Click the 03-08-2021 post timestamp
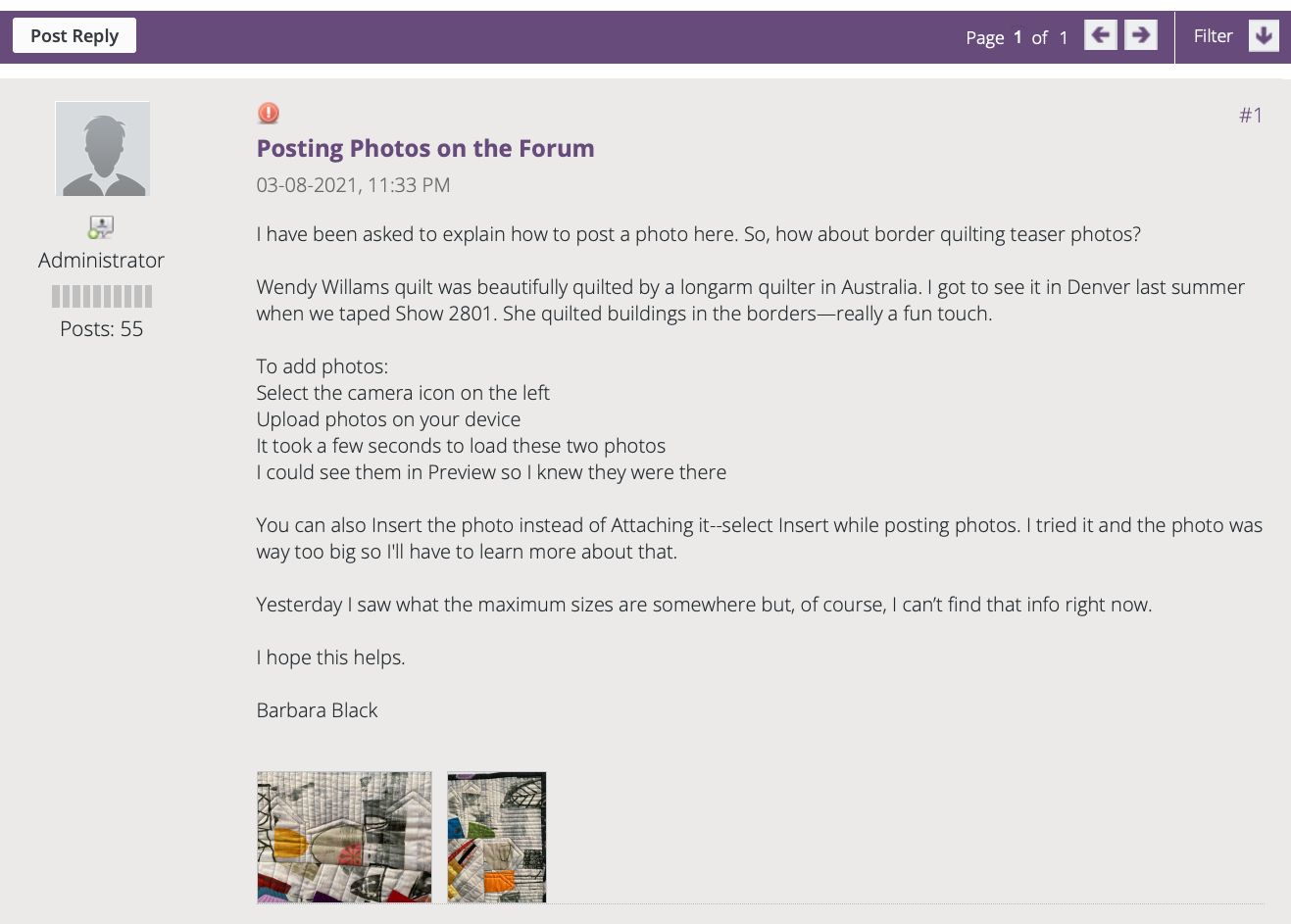Viewport: 1291px width, 924px height. click(x=353, y=185)
